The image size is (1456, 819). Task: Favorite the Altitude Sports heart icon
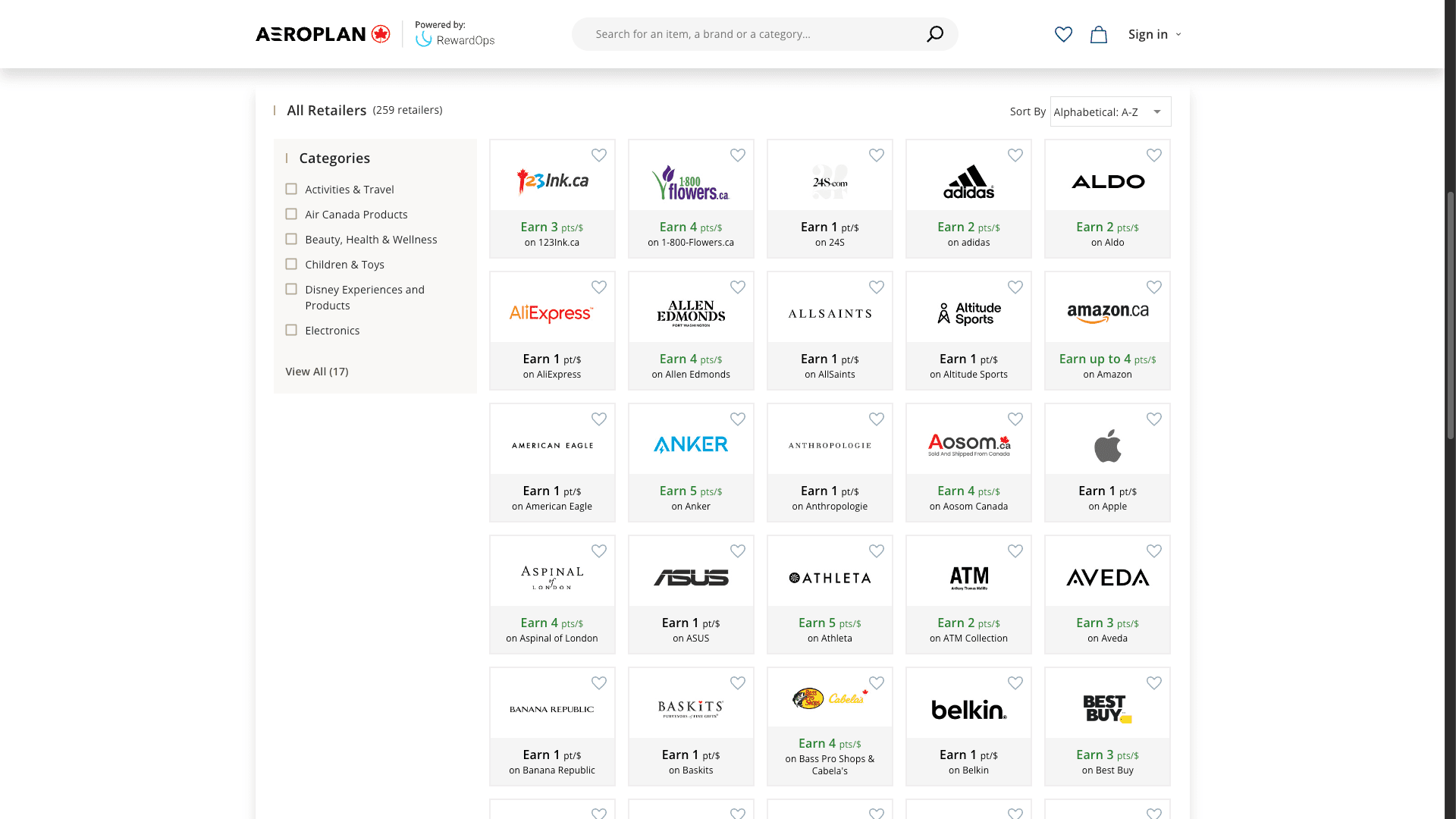tap(1015, 287)
